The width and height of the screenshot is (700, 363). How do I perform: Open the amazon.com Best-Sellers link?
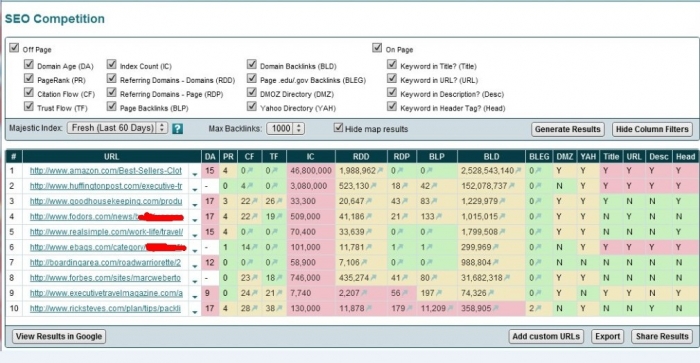click(x=105, y=171)
